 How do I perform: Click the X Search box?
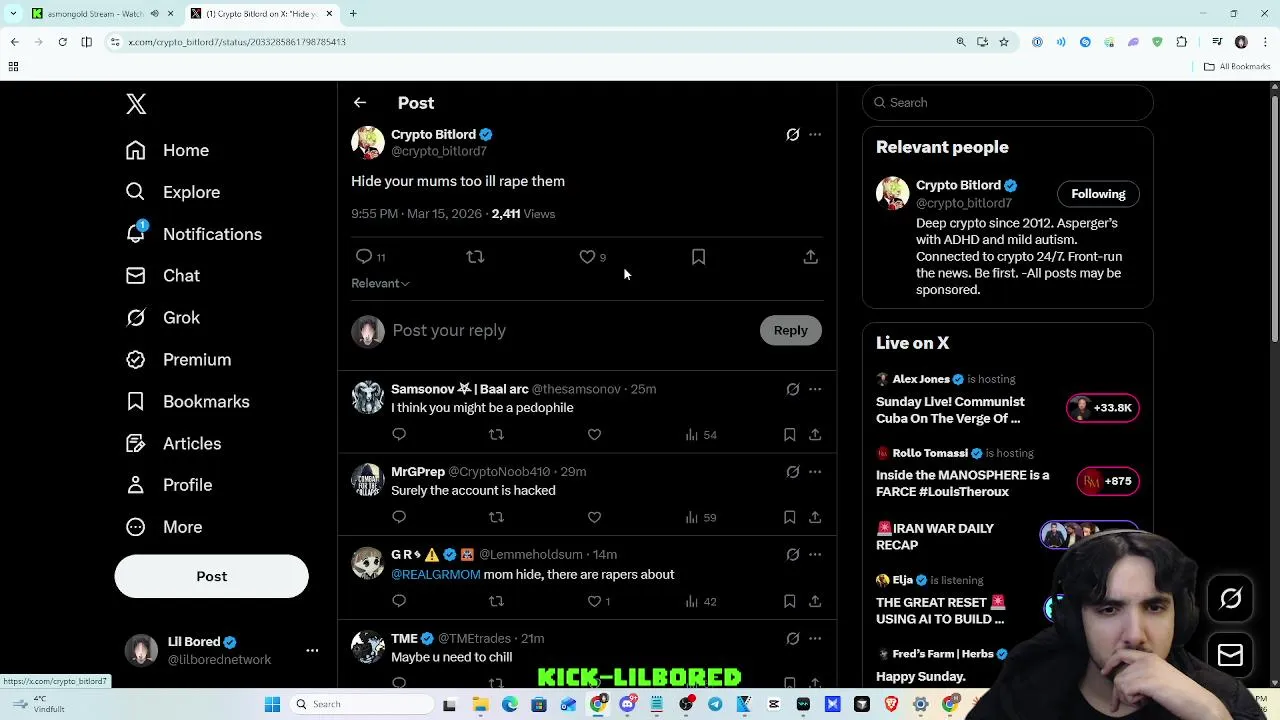pyautogui.click(x=1008, y=102)
